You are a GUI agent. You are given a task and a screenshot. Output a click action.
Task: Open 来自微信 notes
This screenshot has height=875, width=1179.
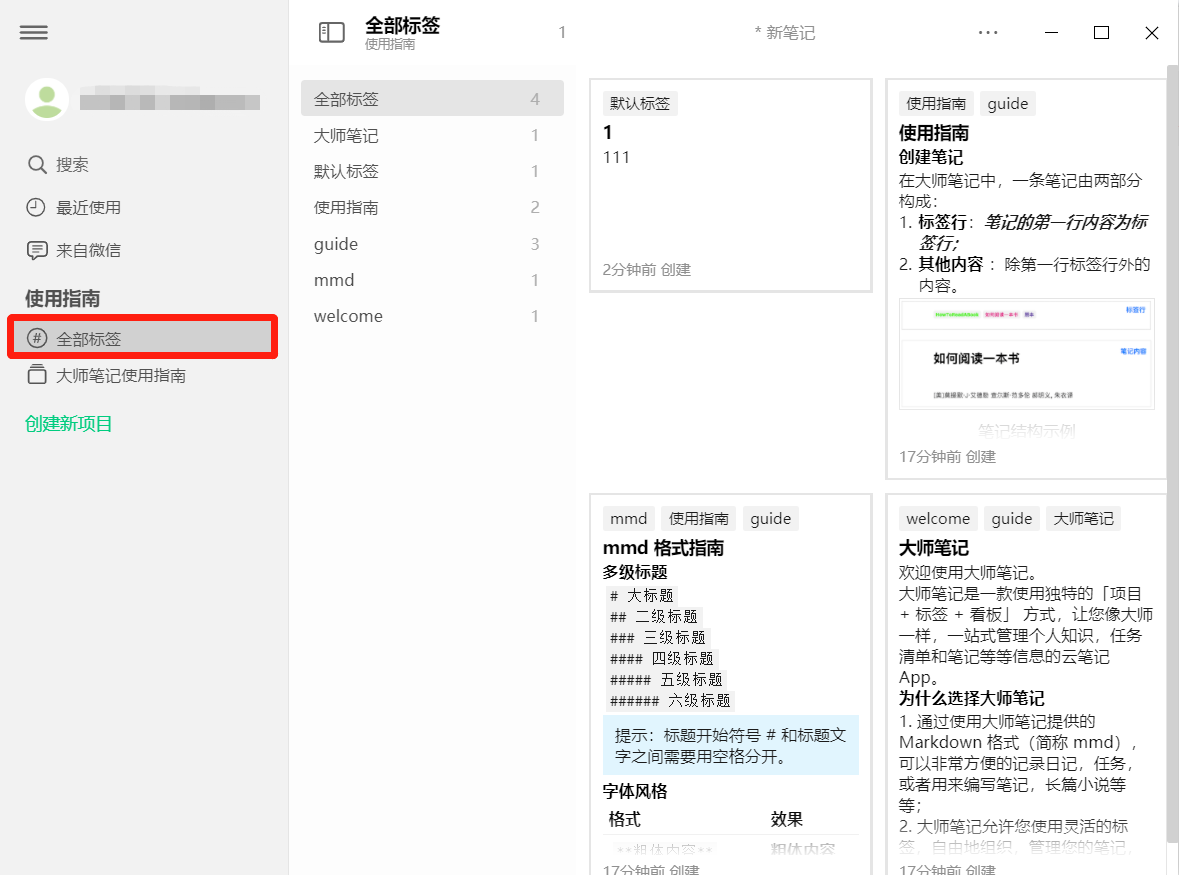click(89, 250)
